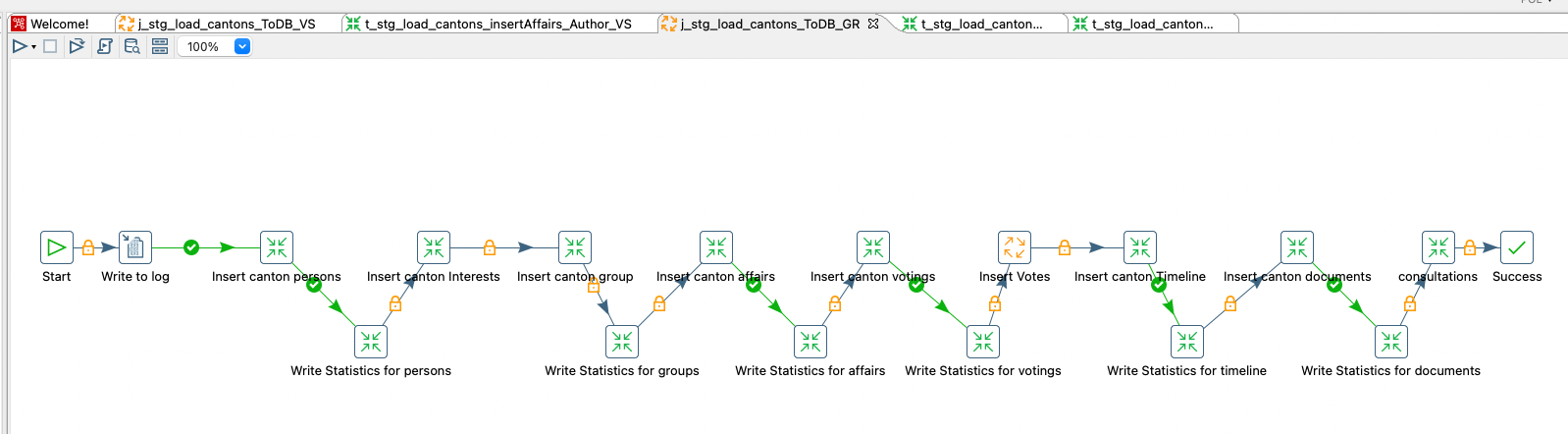Select the Start job entry icon
The image size is (1568, 434).
[x=57, y=247]
